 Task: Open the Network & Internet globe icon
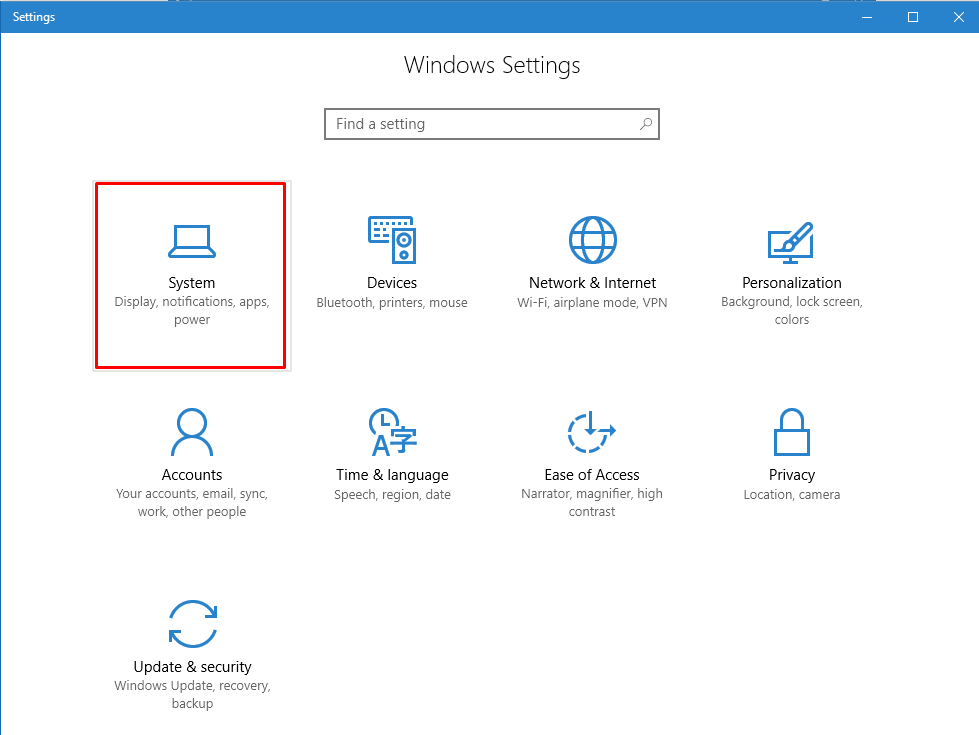pyautogui.click(x=593, y=240)
